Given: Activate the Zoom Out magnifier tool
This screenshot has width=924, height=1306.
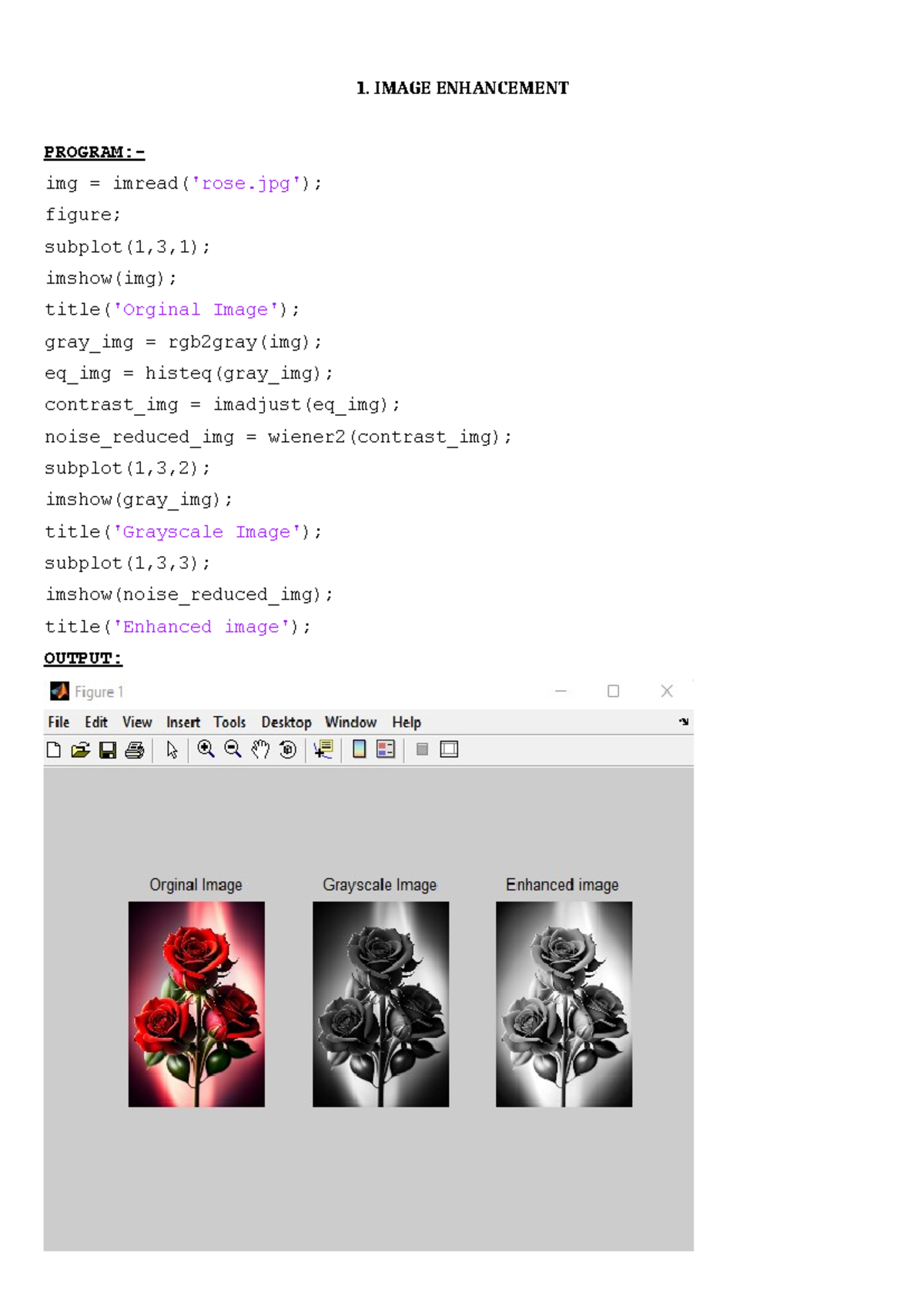Looking at the screenshot, I should tap(233, 749).
